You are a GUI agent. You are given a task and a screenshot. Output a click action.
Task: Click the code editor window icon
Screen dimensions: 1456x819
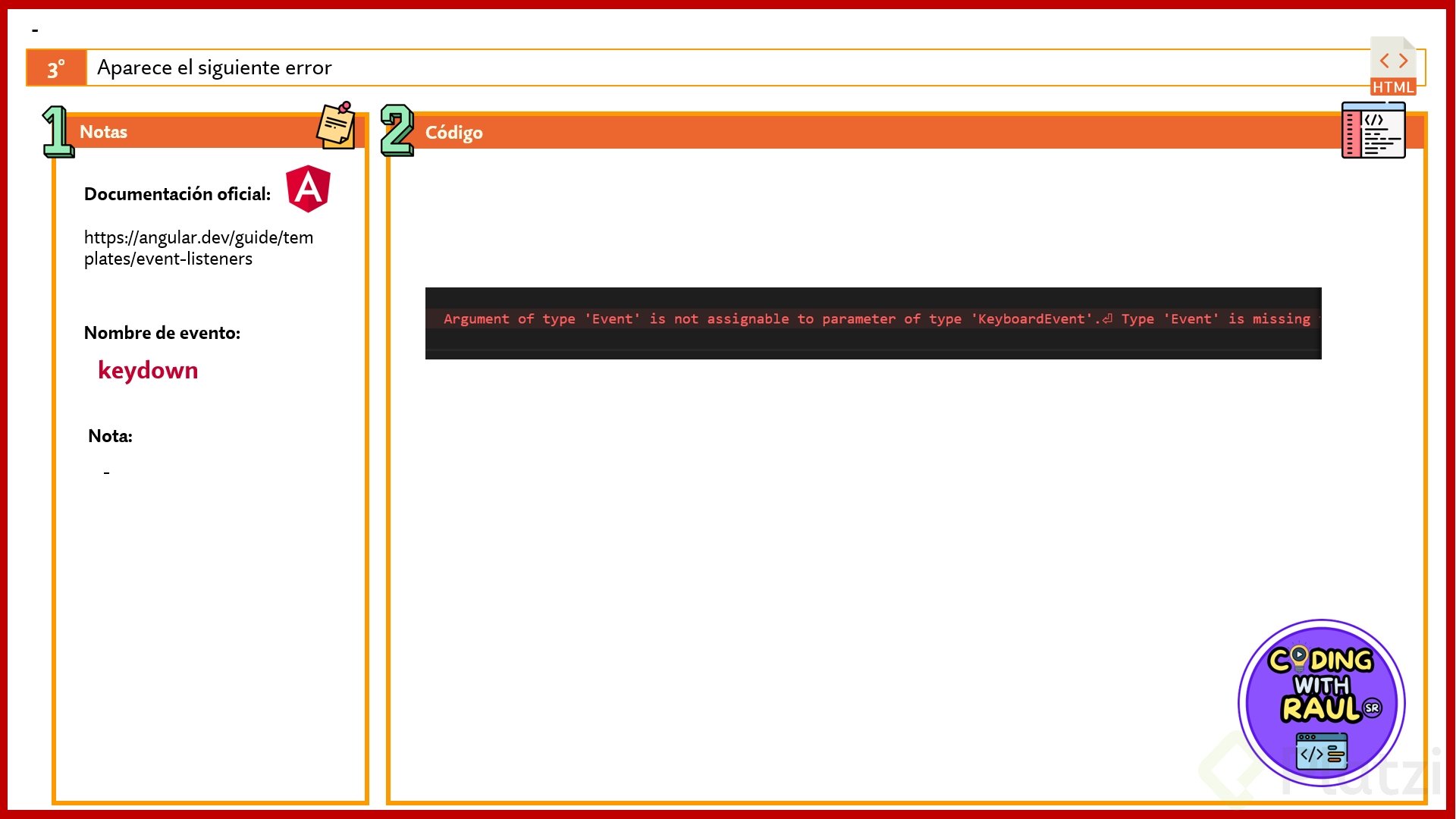pos(1373,130)
